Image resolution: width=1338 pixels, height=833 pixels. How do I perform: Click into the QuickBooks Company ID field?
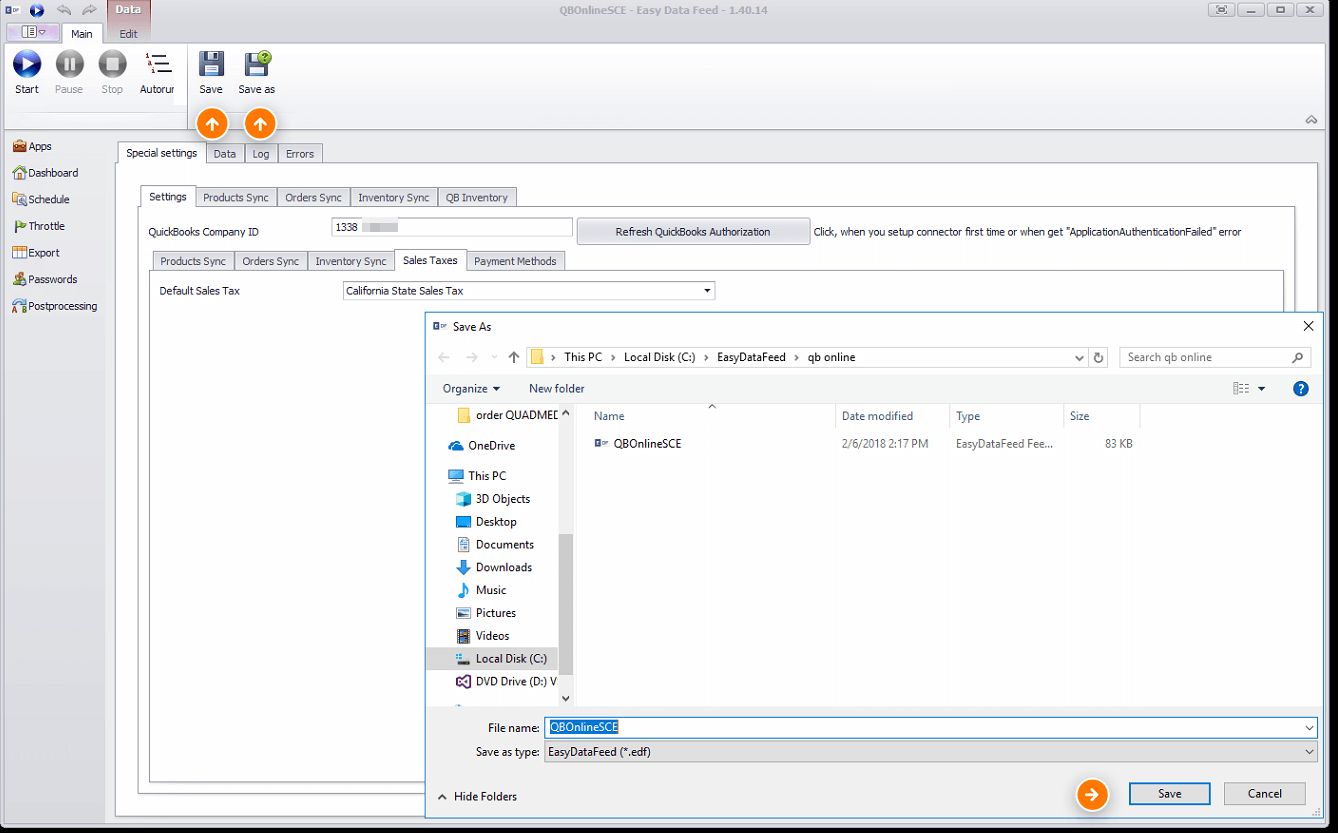[x=452, y=228]
